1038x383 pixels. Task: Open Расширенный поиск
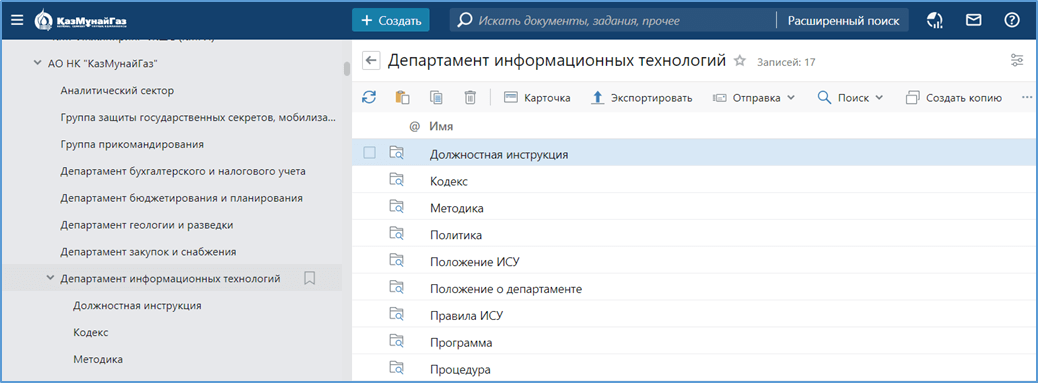(x=843, y=21)
